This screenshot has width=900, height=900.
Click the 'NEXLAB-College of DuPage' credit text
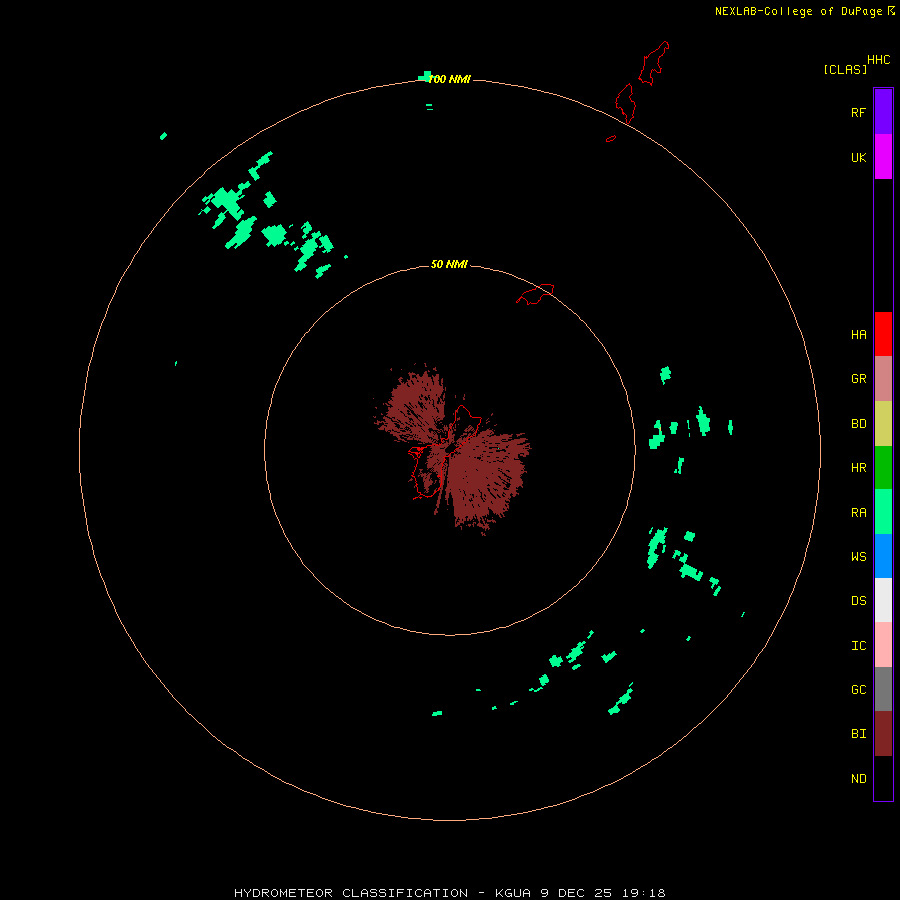pyautogui.click(x=798, y=11)
